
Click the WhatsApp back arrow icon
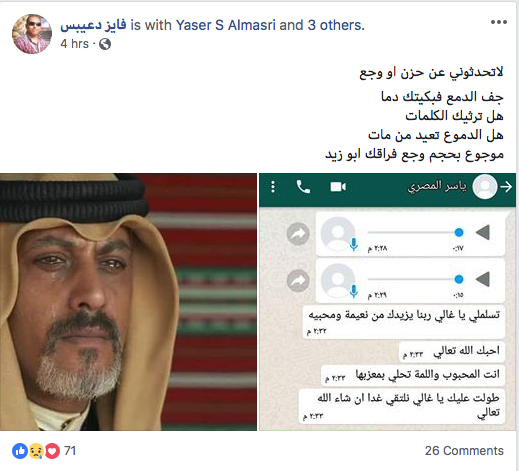tap(506, 187)
